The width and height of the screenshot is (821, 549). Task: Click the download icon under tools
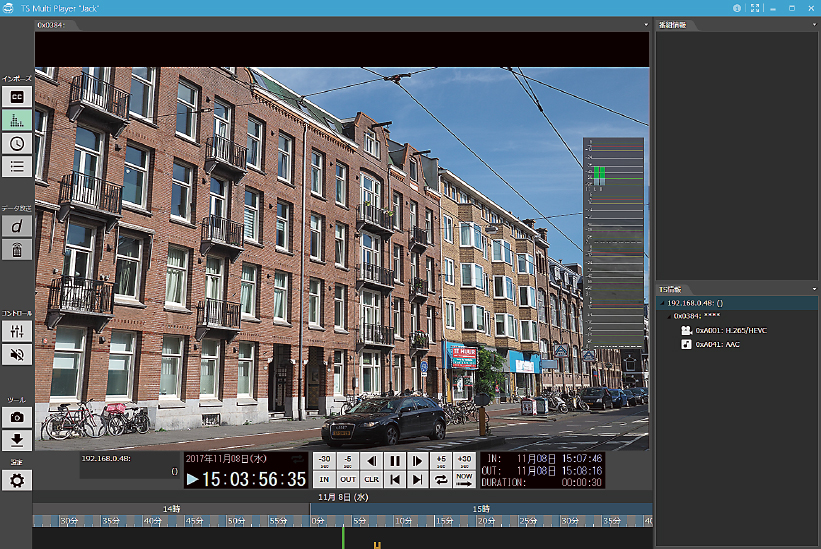pos(17,439)
